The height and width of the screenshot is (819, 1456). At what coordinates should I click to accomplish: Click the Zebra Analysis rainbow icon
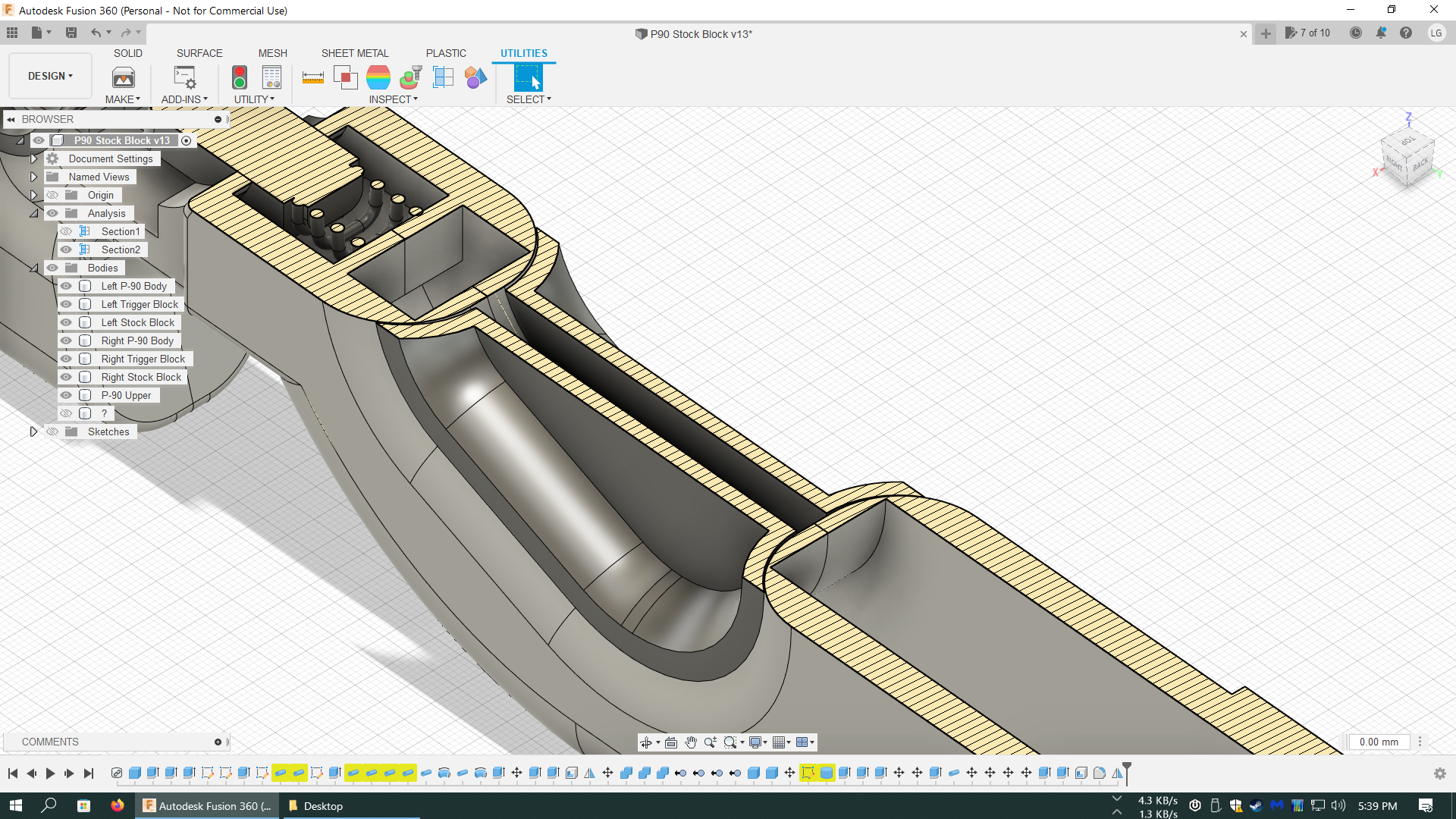[378, 77]
